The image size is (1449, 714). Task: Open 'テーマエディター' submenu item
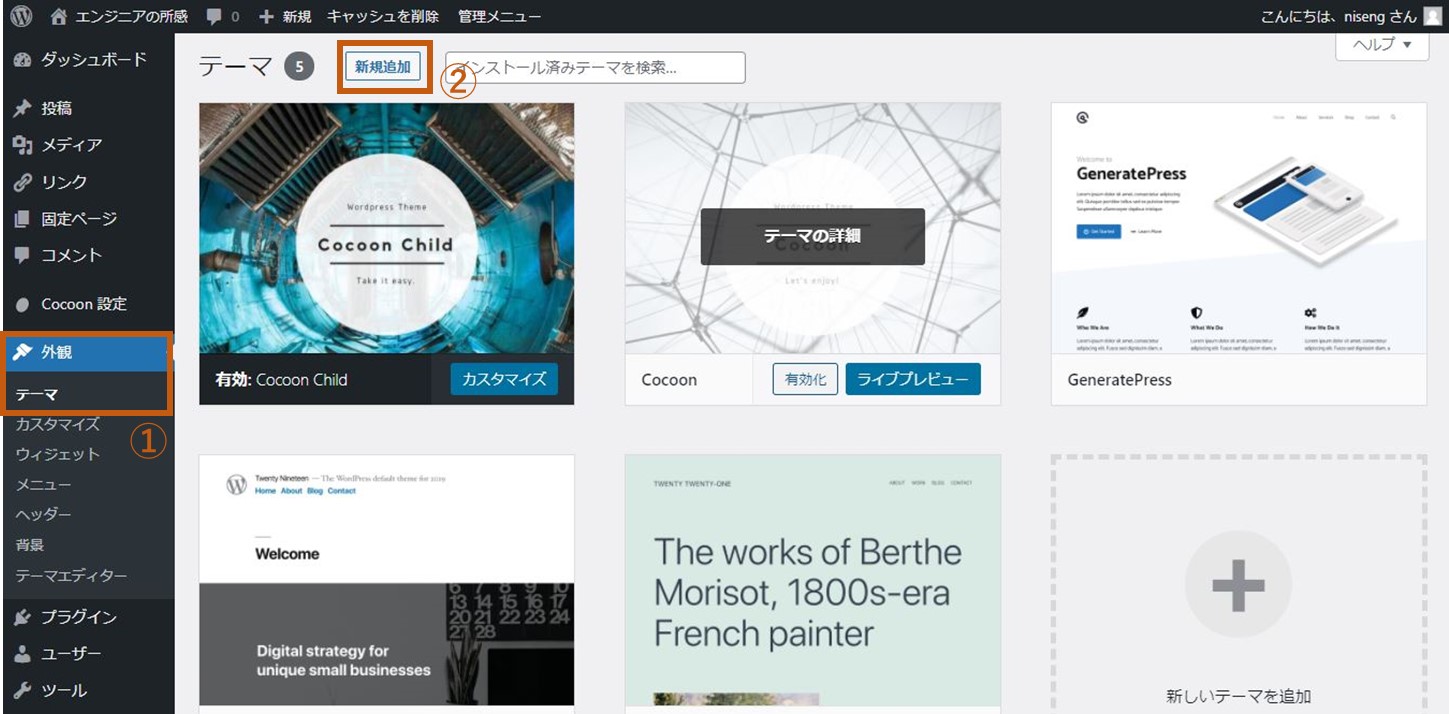[71, 576]
